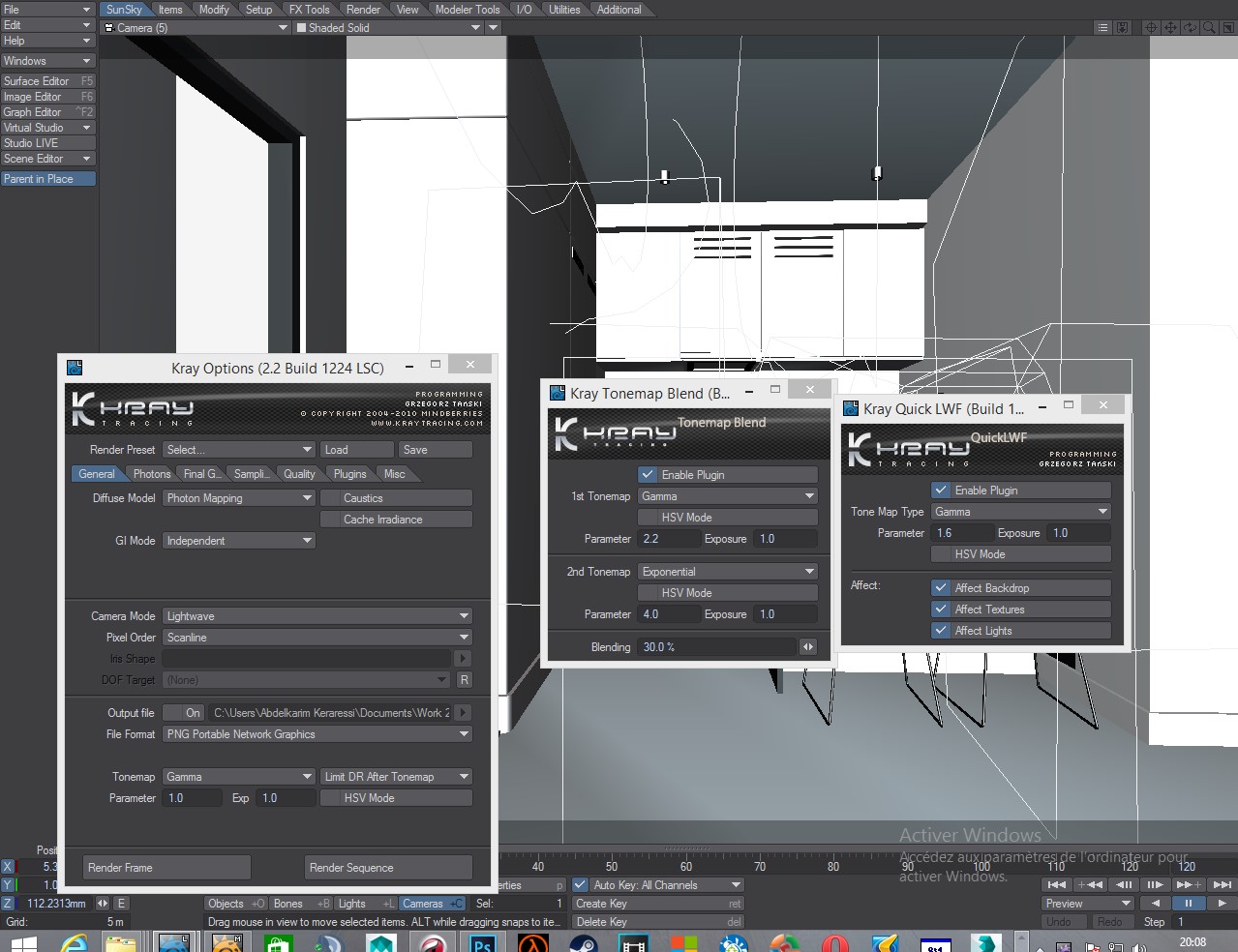Pause playback using the blue pause button
The image size is (1238, 952).
point(1188,903)
